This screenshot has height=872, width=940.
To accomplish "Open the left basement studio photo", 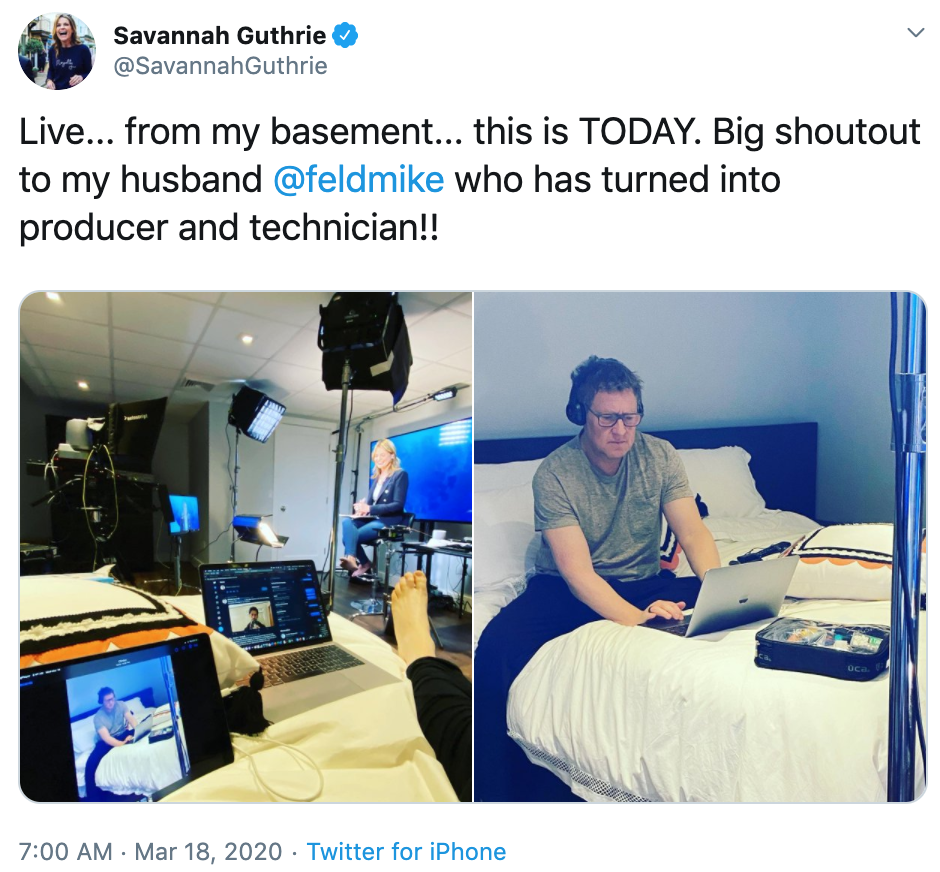I will (245, 546).
